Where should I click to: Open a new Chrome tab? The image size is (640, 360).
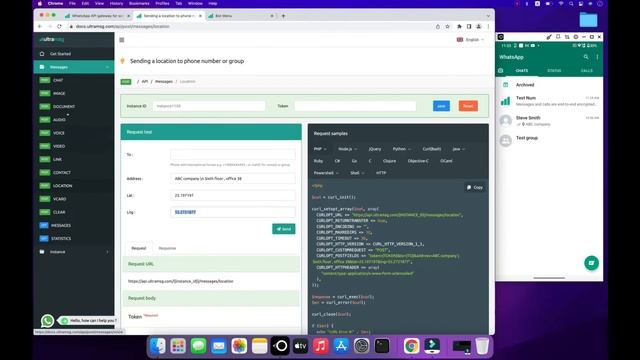coord(283,16)
